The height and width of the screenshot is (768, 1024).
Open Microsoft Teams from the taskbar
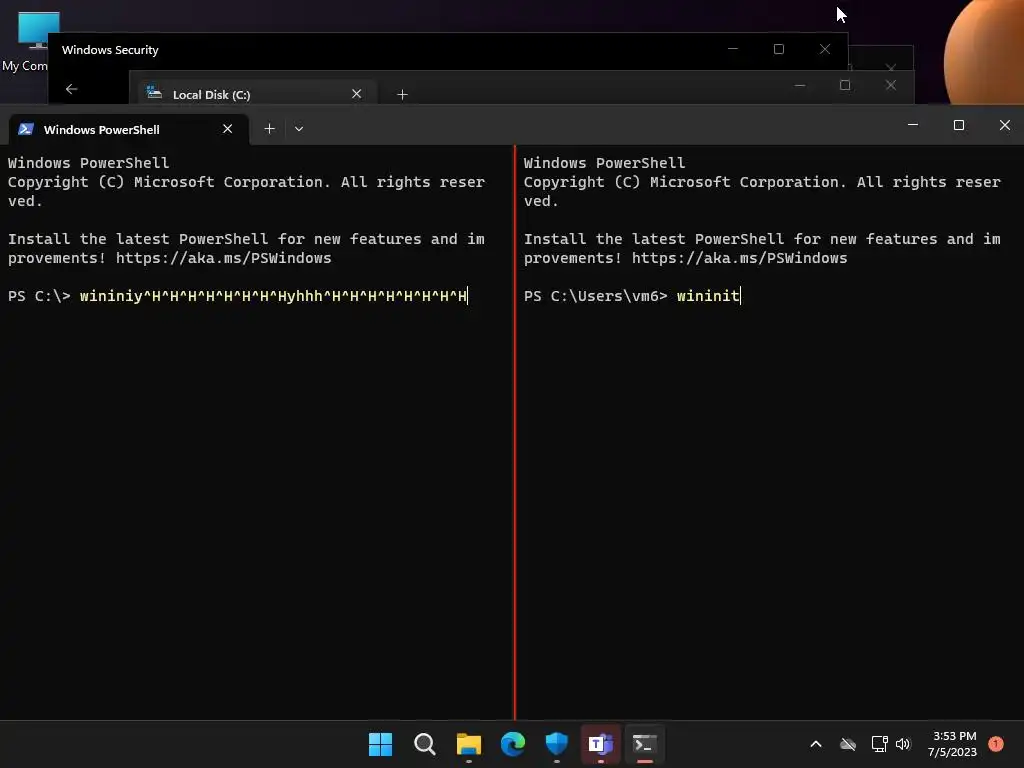click(600, 744)
